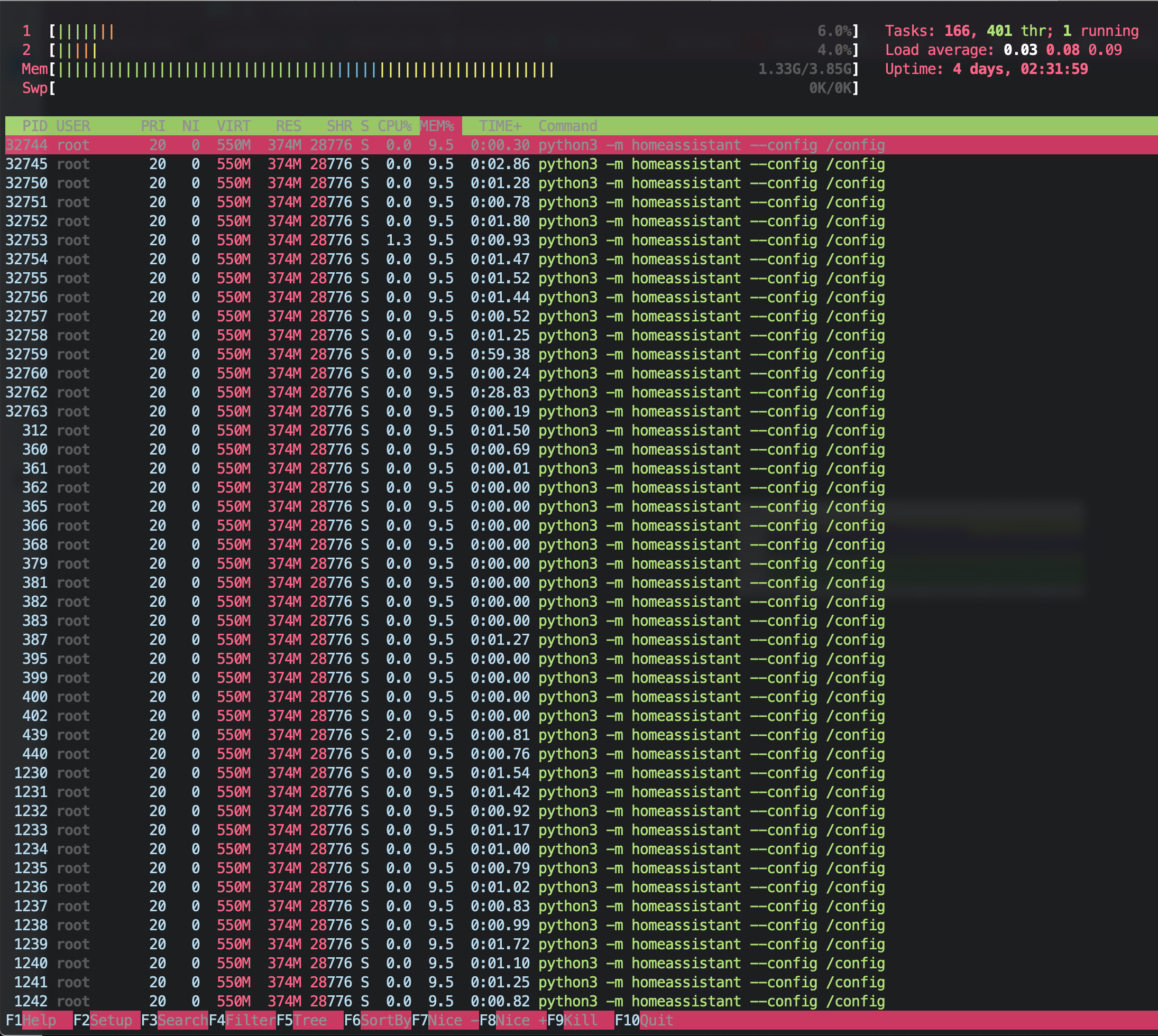This screenshot has height=1036, width=1158.
Task: Open F6 SortBy menu
Action: pos(378,1021)
